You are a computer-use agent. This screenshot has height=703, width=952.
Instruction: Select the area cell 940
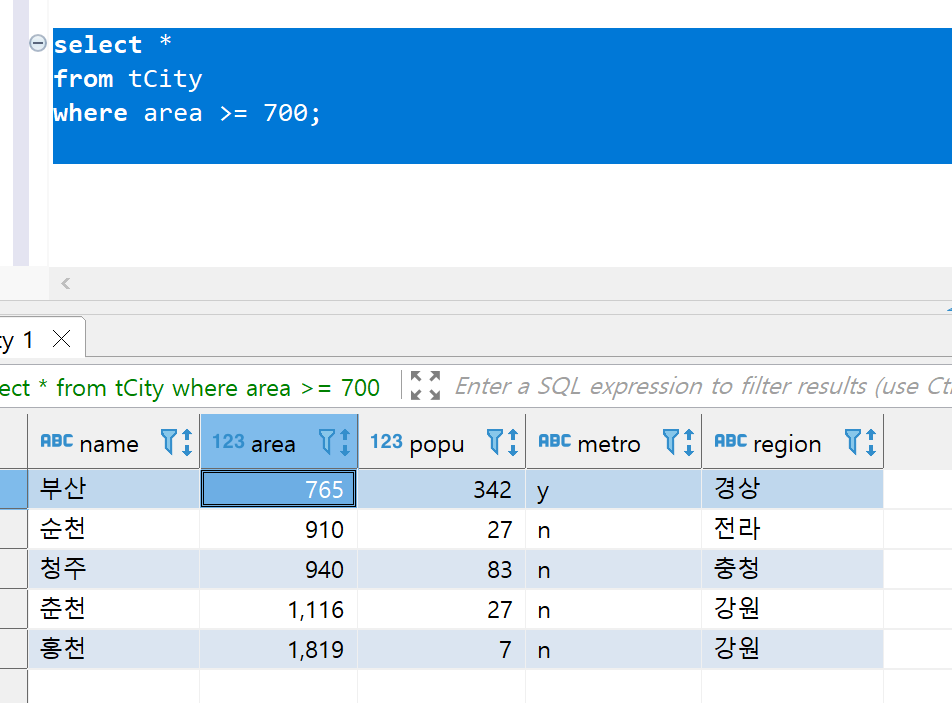(279, 569)
